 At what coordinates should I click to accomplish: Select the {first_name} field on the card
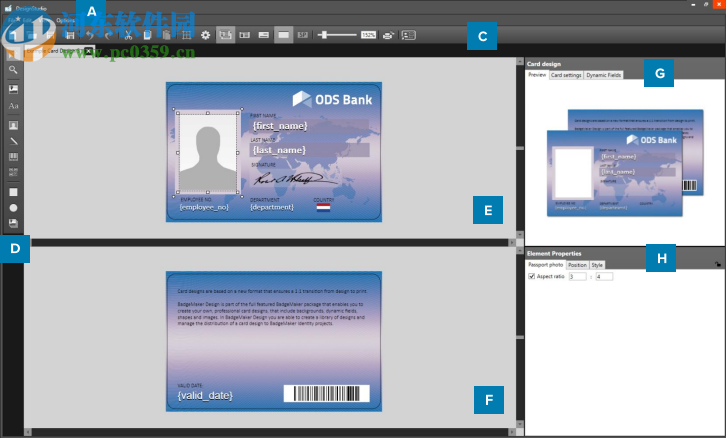309,126
